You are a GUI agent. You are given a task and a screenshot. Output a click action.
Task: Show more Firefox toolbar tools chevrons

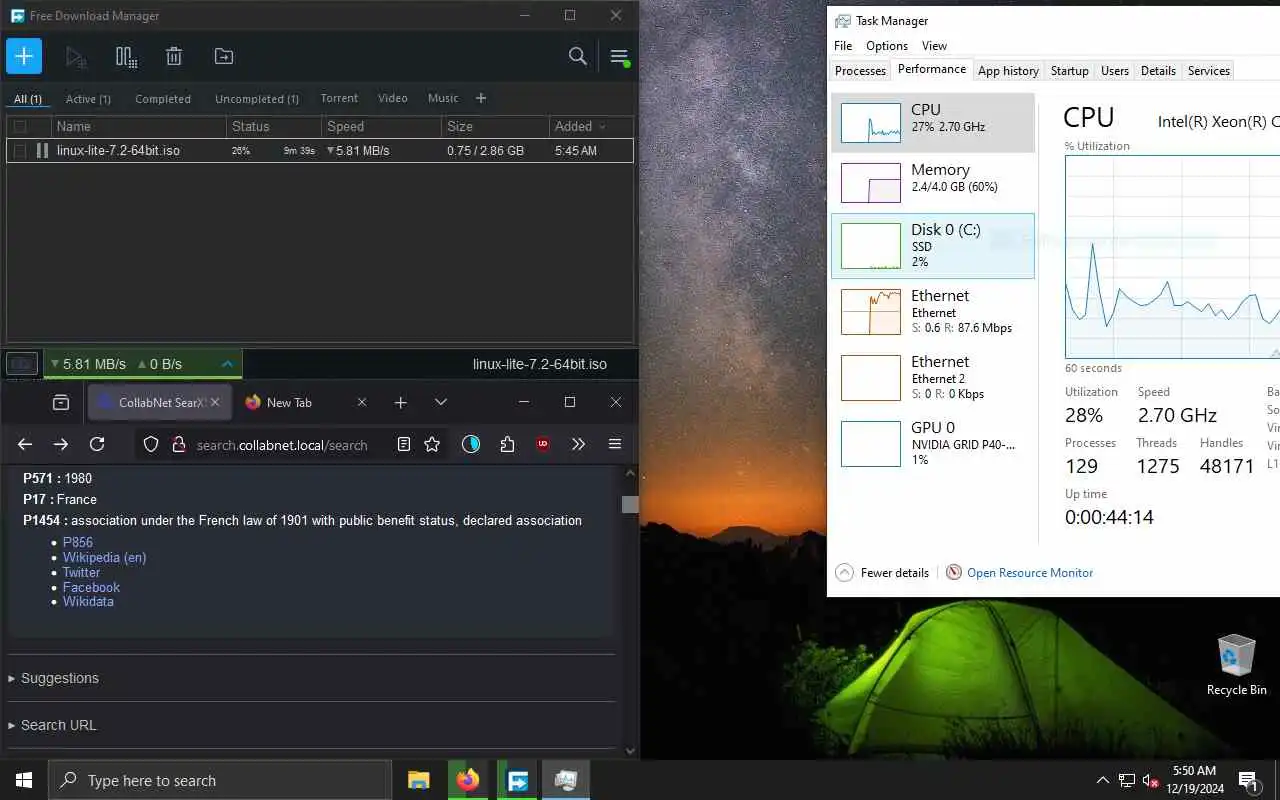coord(578,444)
